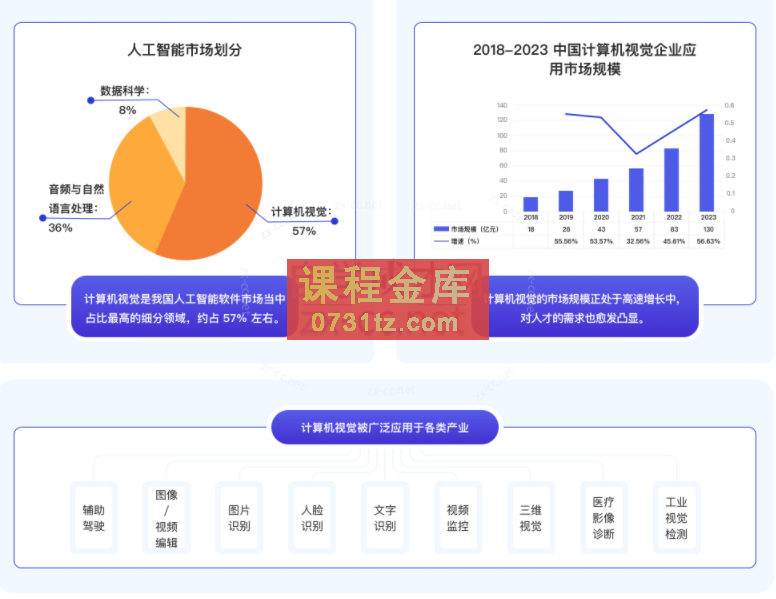Viewport: 776px width, 599px height.
Task: Click the growth rate cell 56.63%
Action: [708, 242]
